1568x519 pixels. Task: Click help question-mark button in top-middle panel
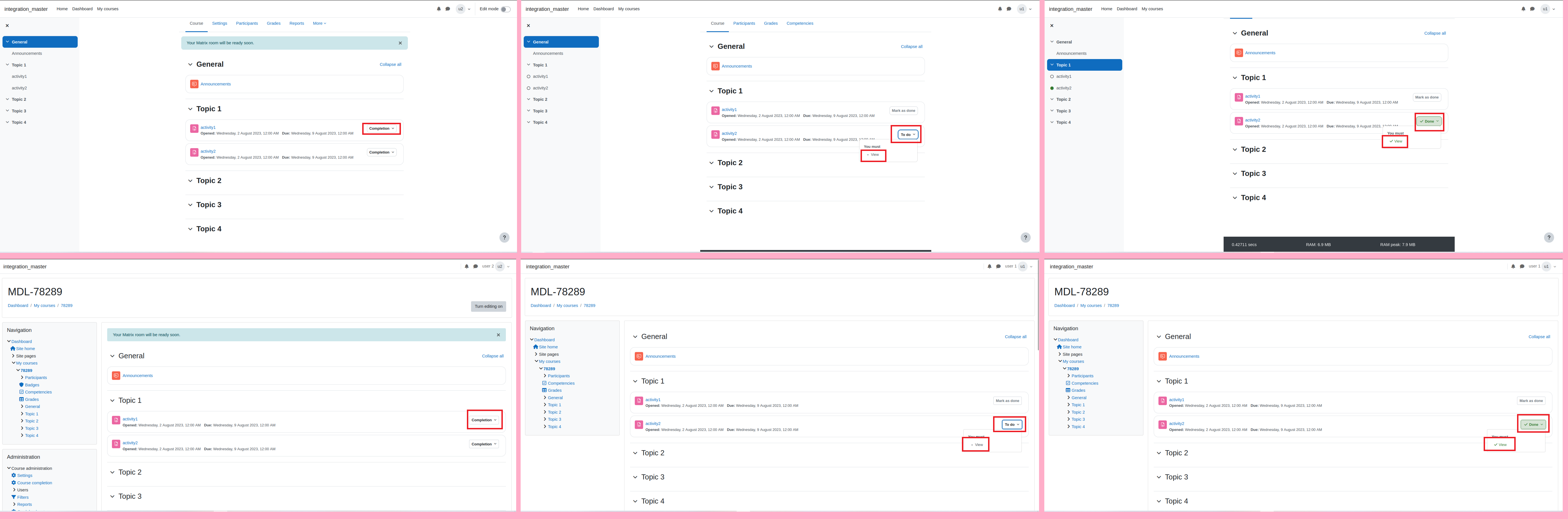click(1026, 238)
